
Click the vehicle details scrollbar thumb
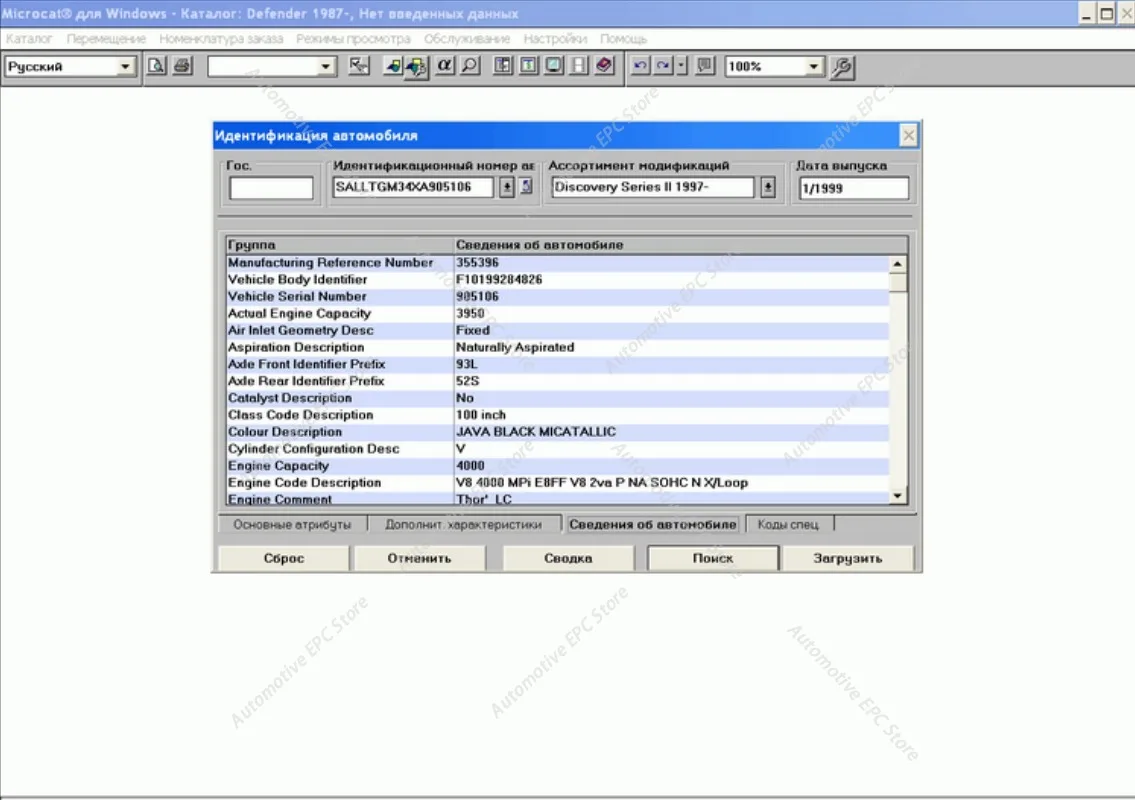[x=898, y=282]
